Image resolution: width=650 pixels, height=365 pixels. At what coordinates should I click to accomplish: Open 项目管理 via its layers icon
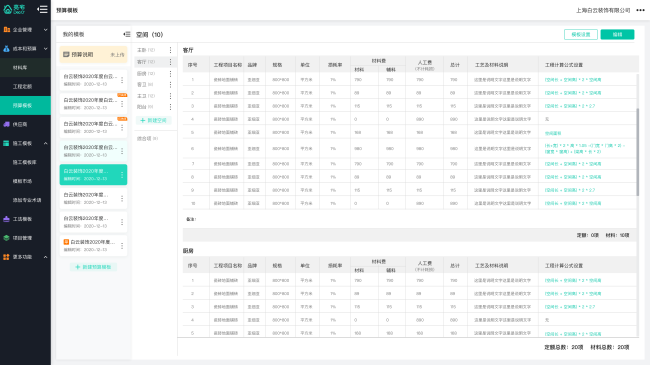(x=7, y=238)
